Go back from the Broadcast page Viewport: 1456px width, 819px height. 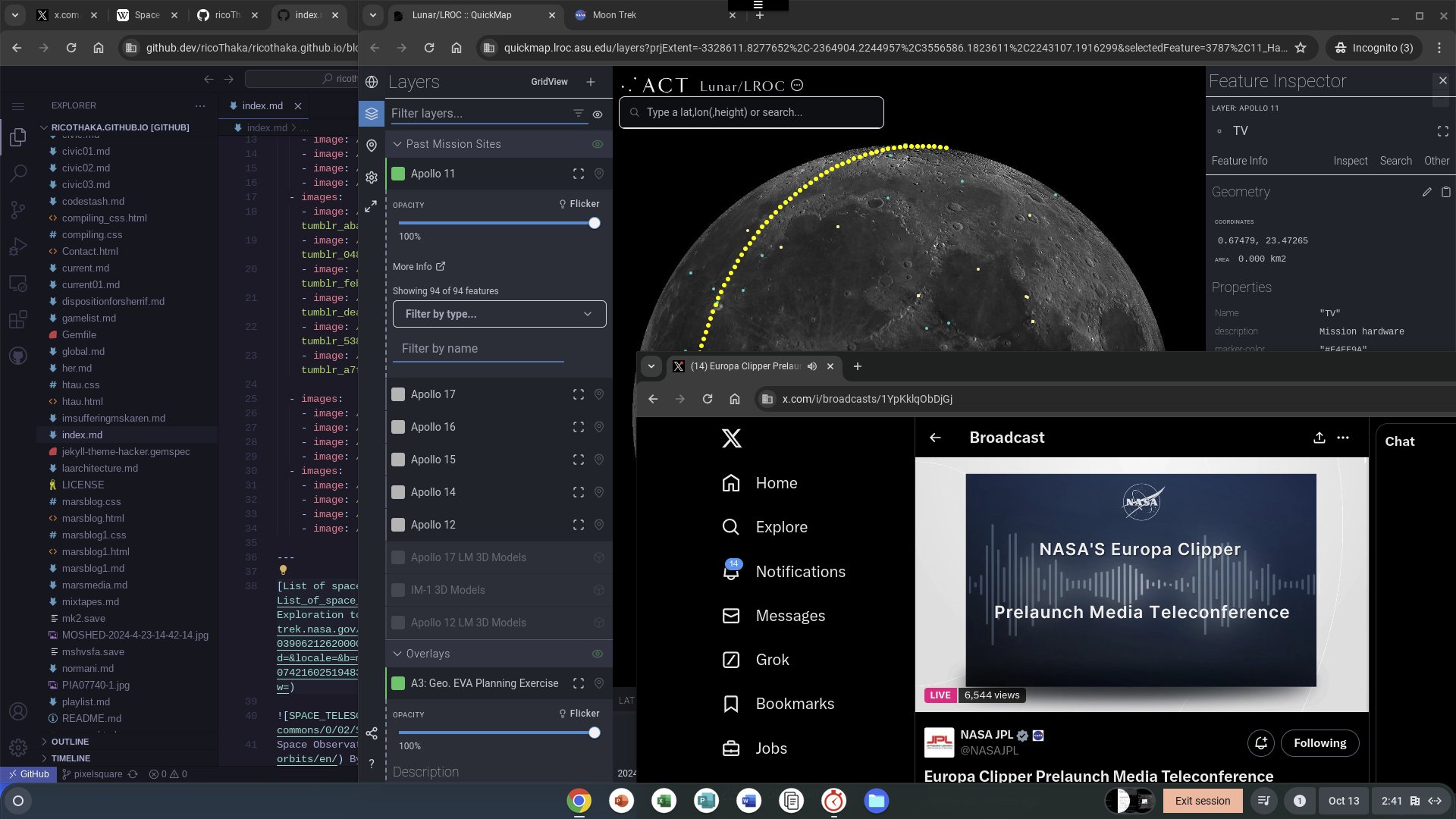point(935,438)
